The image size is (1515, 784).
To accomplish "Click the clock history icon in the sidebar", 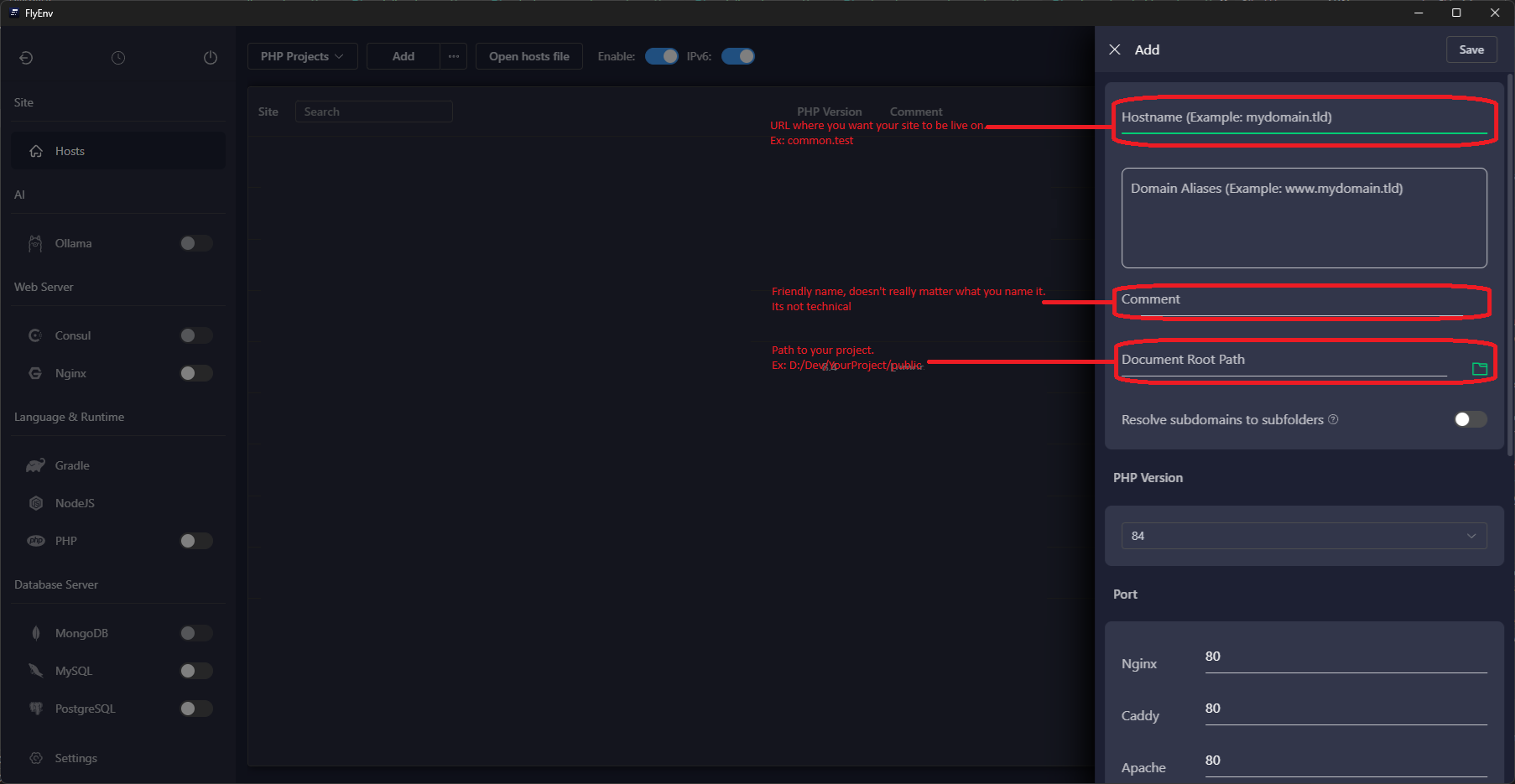I will pos(118,58).
